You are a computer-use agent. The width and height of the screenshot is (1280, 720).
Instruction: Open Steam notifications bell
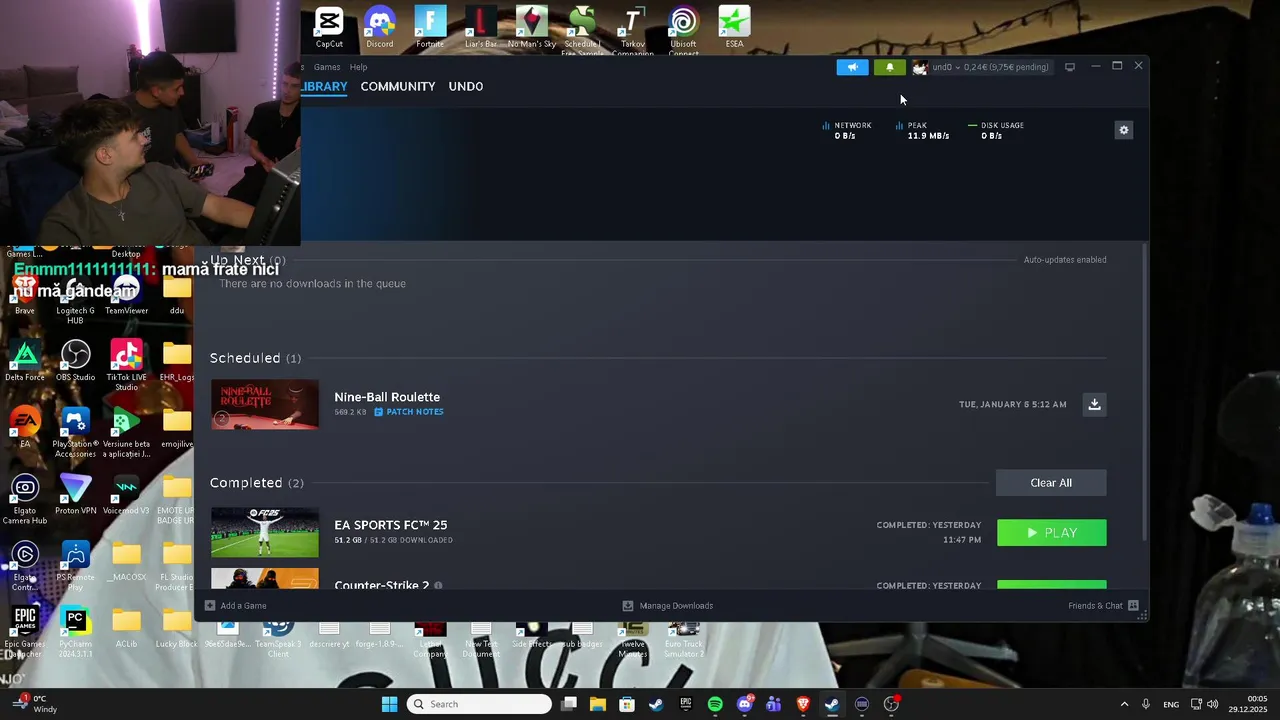tap(889, 67)
